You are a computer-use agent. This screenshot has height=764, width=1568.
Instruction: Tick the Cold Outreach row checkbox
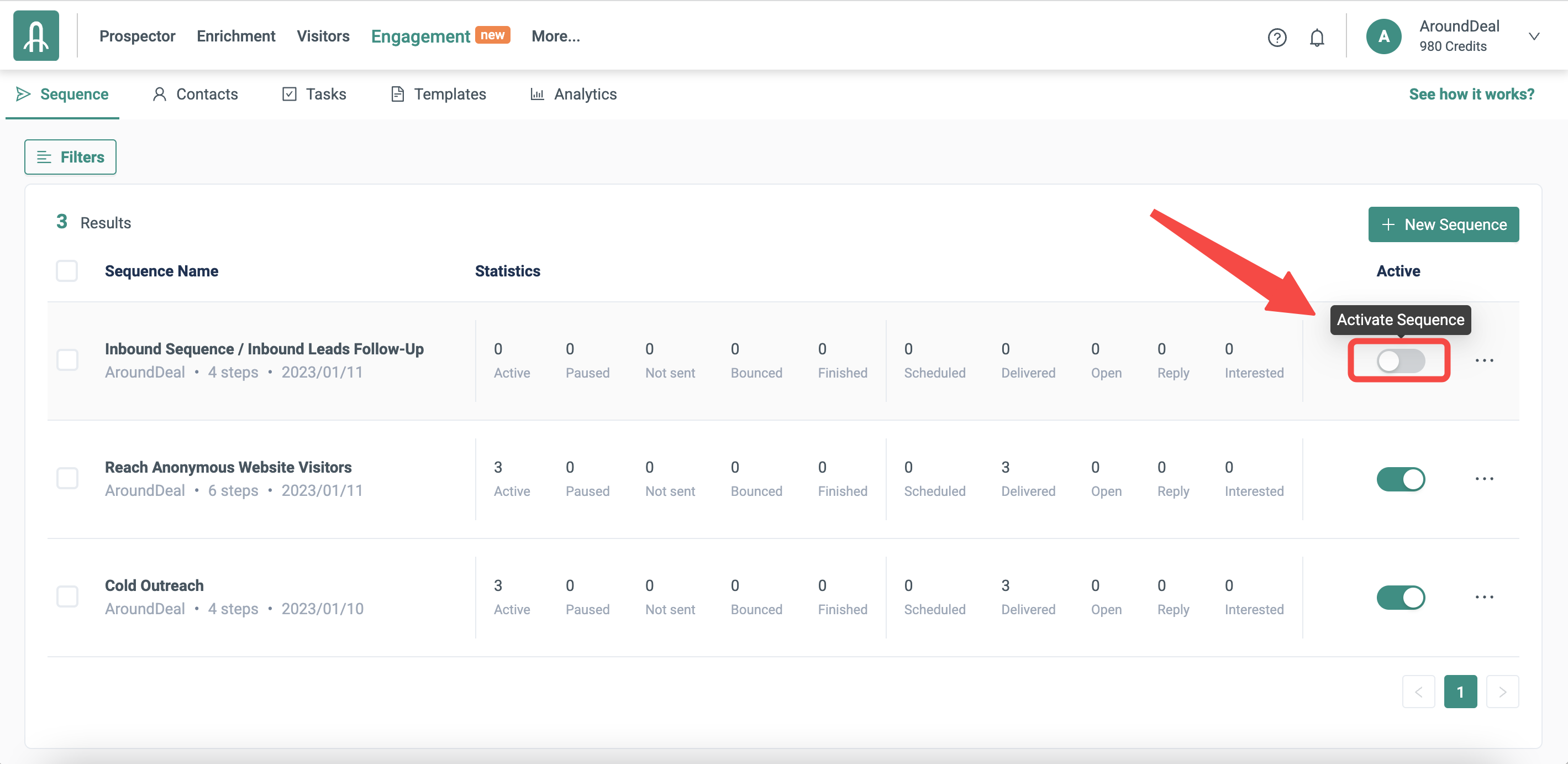point(67,596)
